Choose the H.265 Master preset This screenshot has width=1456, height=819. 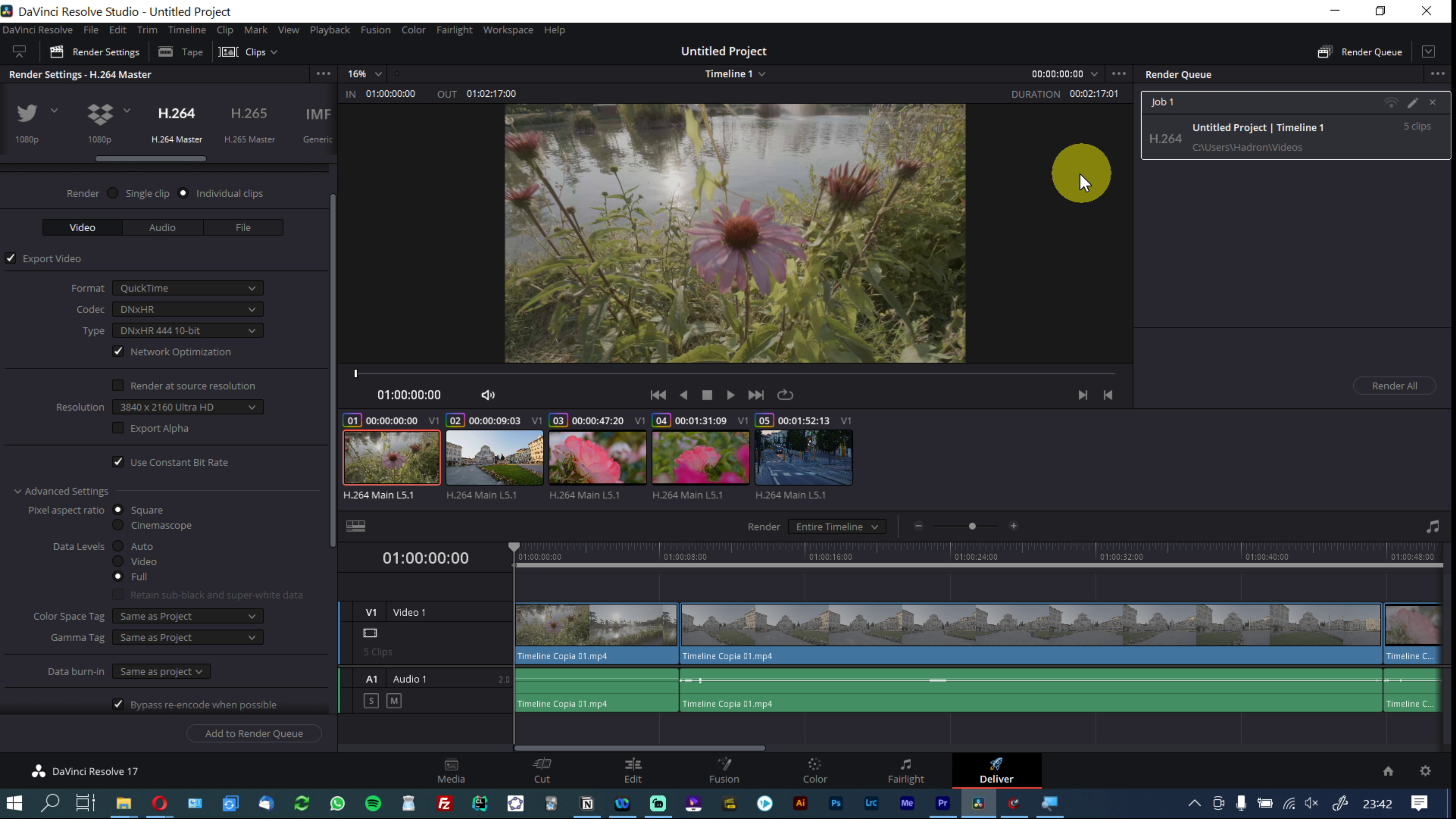pyautogui.click(x=249, y=123)
